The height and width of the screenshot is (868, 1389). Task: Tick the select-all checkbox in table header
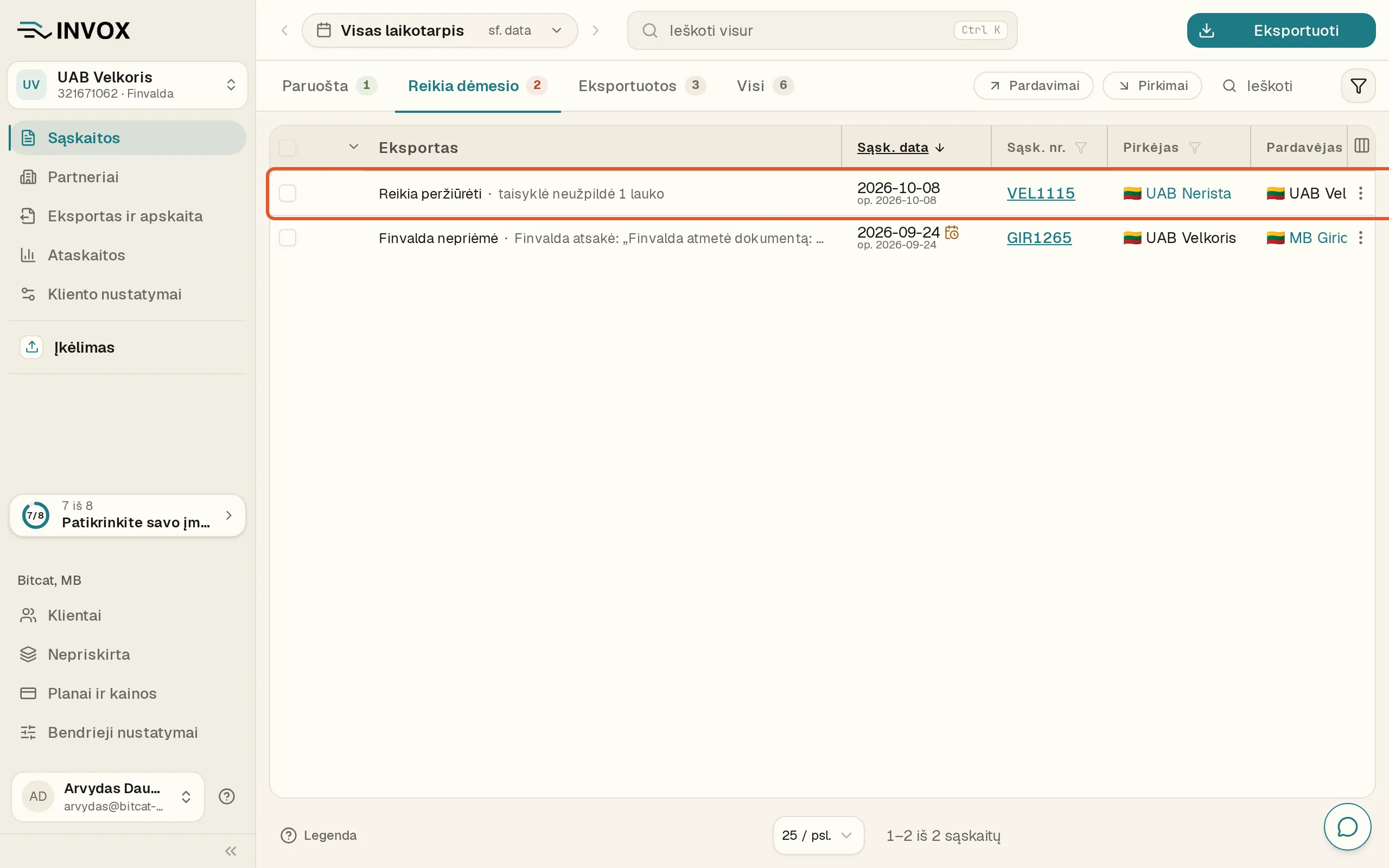(288, 148)
